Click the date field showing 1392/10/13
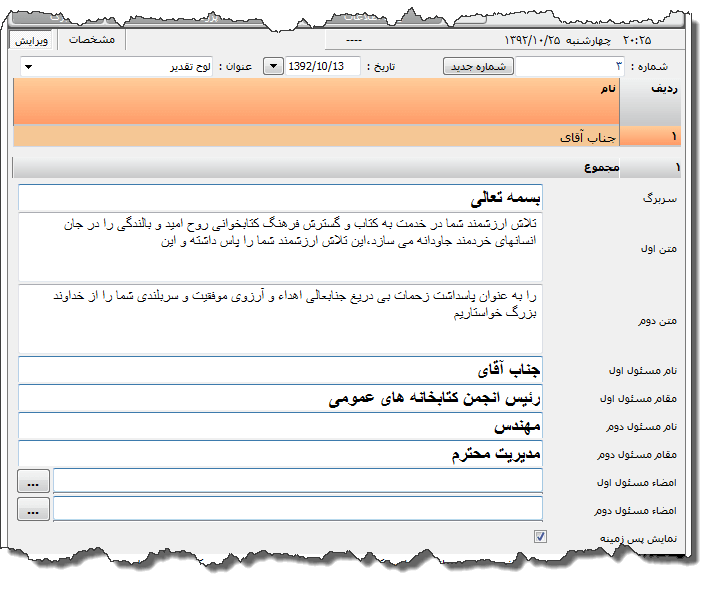The image size is (708, 590). (x=323, y=66)
